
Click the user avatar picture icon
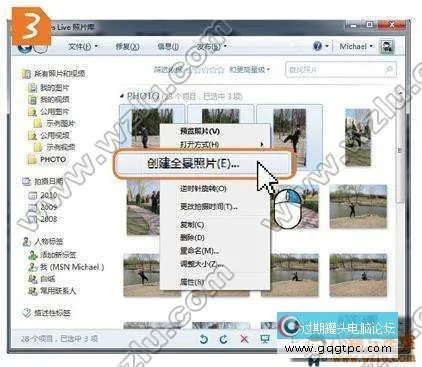387,47
